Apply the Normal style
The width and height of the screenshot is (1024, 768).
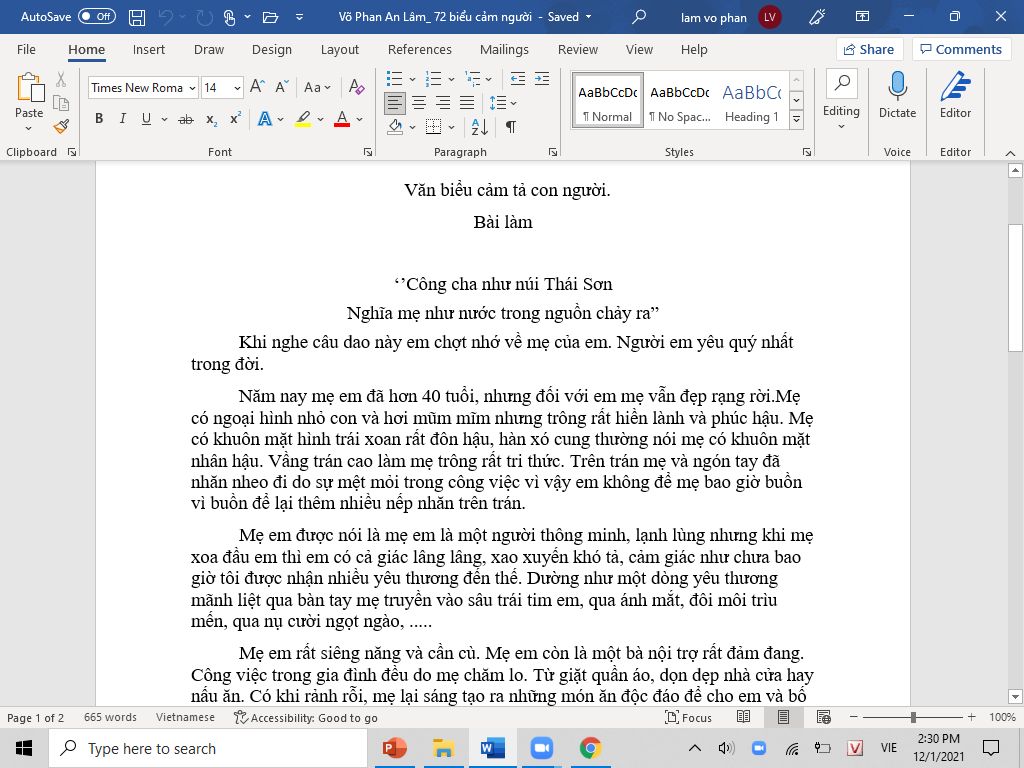click(608, 101)
